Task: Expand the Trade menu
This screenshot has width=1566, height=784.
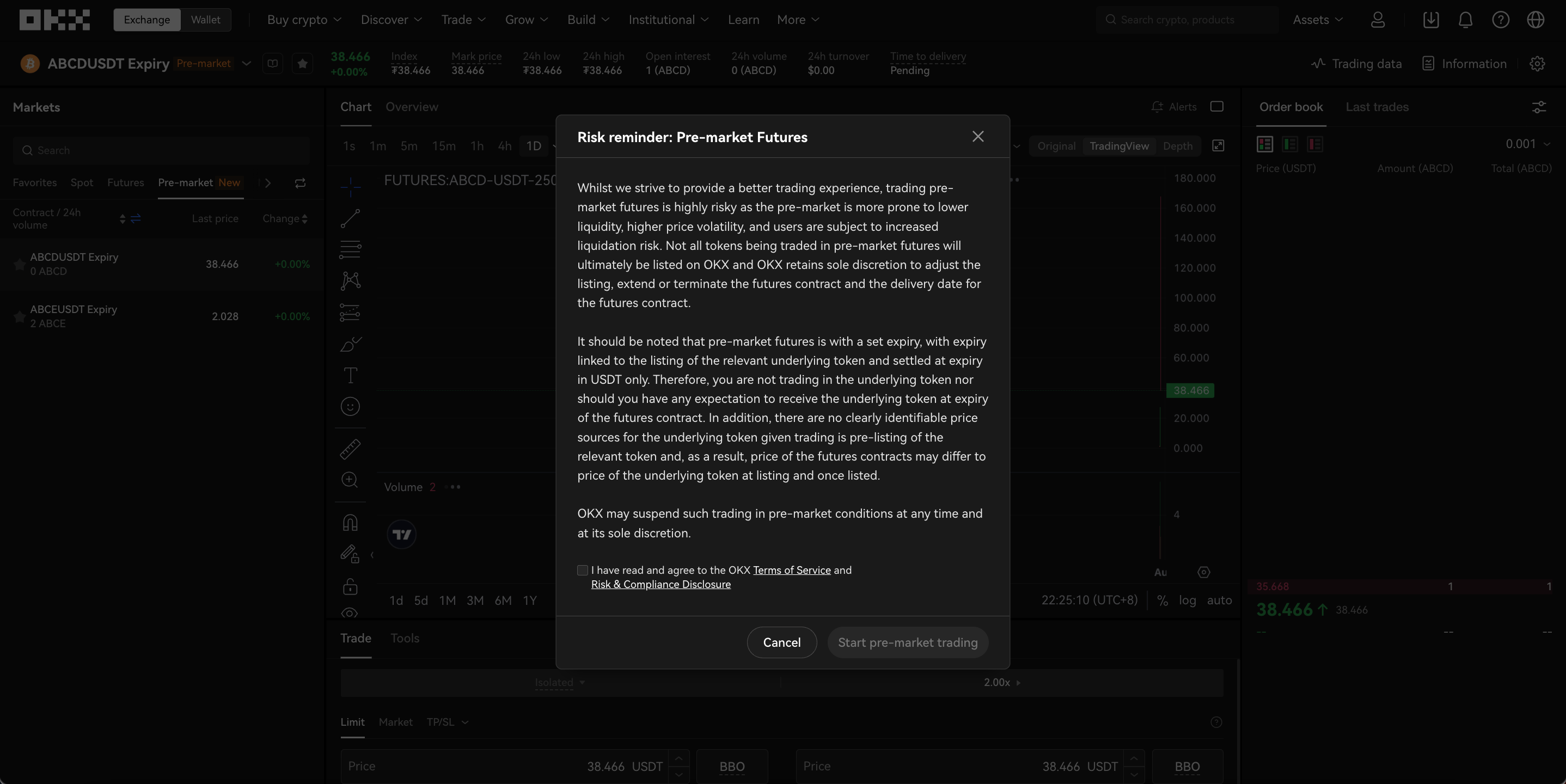Action: [464, 20]
